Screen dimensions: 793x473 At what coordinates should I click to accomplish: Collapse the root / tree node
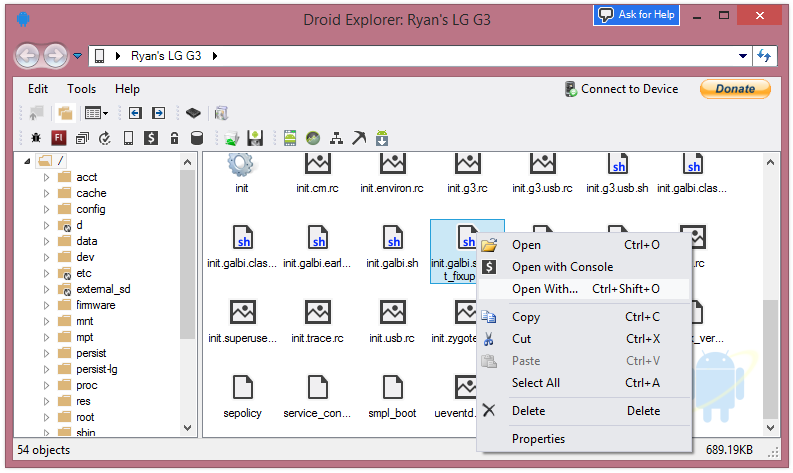[27, 161]
